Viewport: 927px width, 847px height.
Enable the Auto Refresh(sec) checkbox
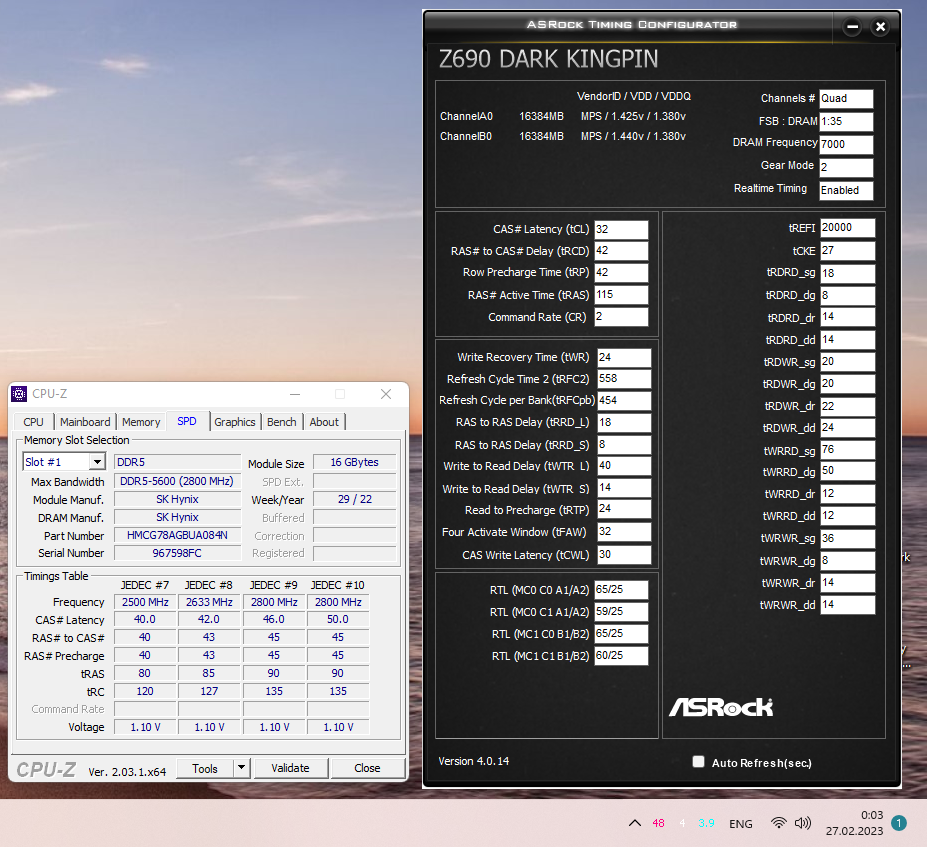click(698, 762)
